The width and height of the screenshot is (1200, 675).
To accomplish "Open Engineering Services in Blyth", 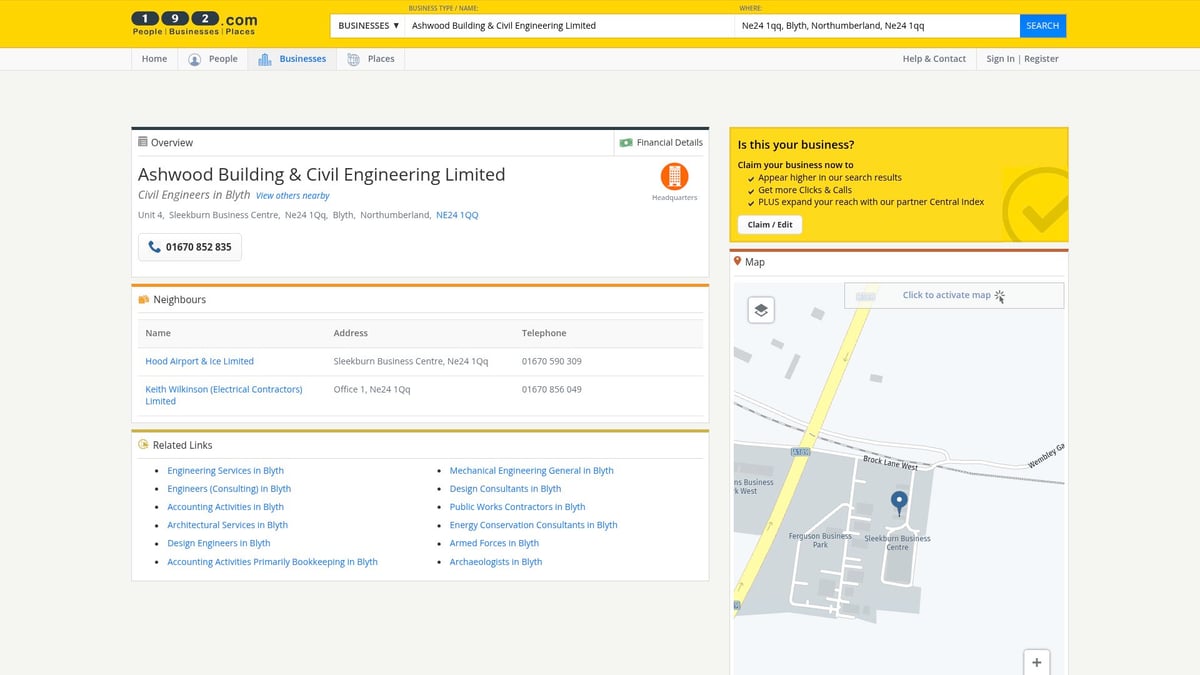I will 225,471.
